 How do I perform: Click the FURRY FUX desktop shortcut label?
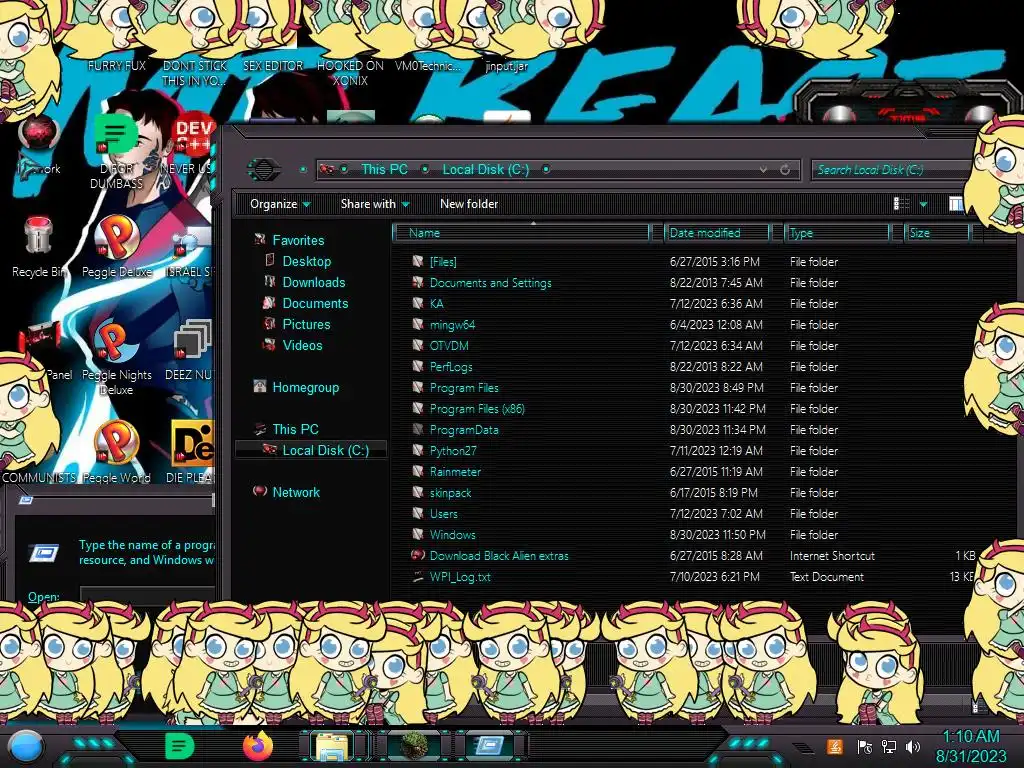coord(117,66)
